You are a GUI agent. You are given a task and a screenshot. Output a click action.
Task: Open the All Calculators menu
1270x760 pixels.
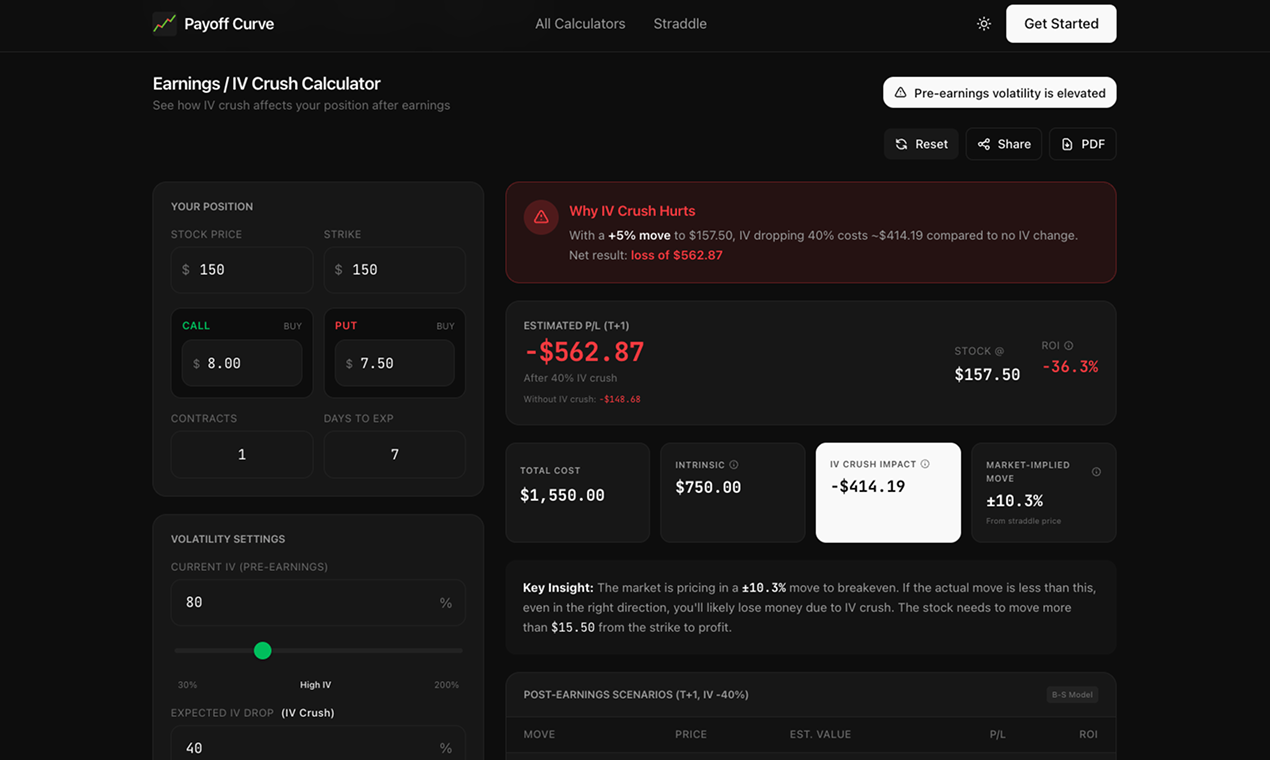(x=580, y=23)
